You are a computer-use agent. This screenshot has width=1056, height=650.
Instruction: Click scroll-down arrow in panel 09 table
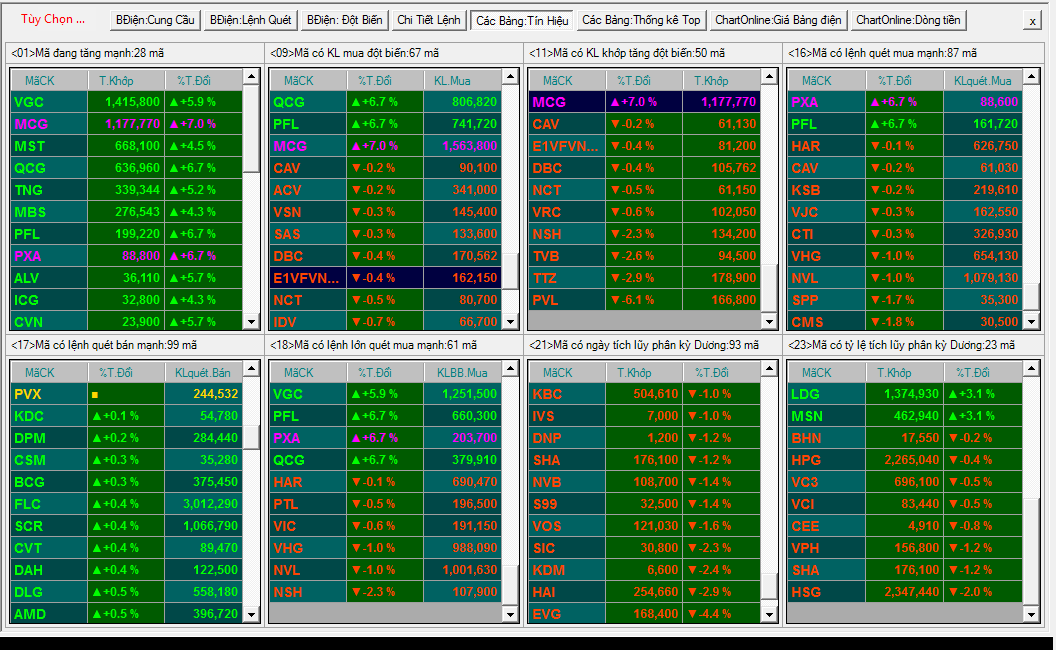pyautogui.click(x=510, y=321)
